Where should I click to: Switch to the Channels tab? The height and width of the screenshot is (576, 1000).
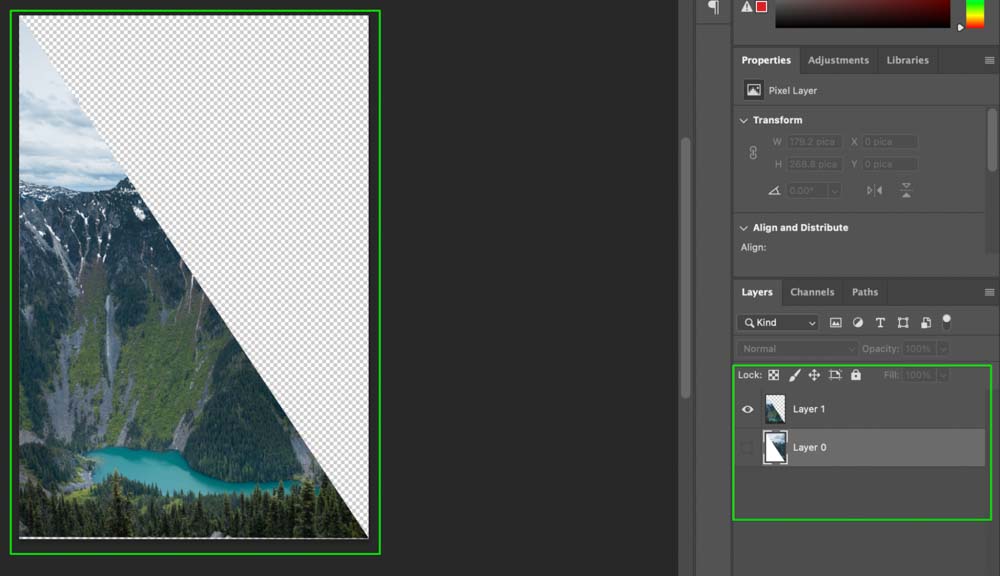tap(812, 292)
